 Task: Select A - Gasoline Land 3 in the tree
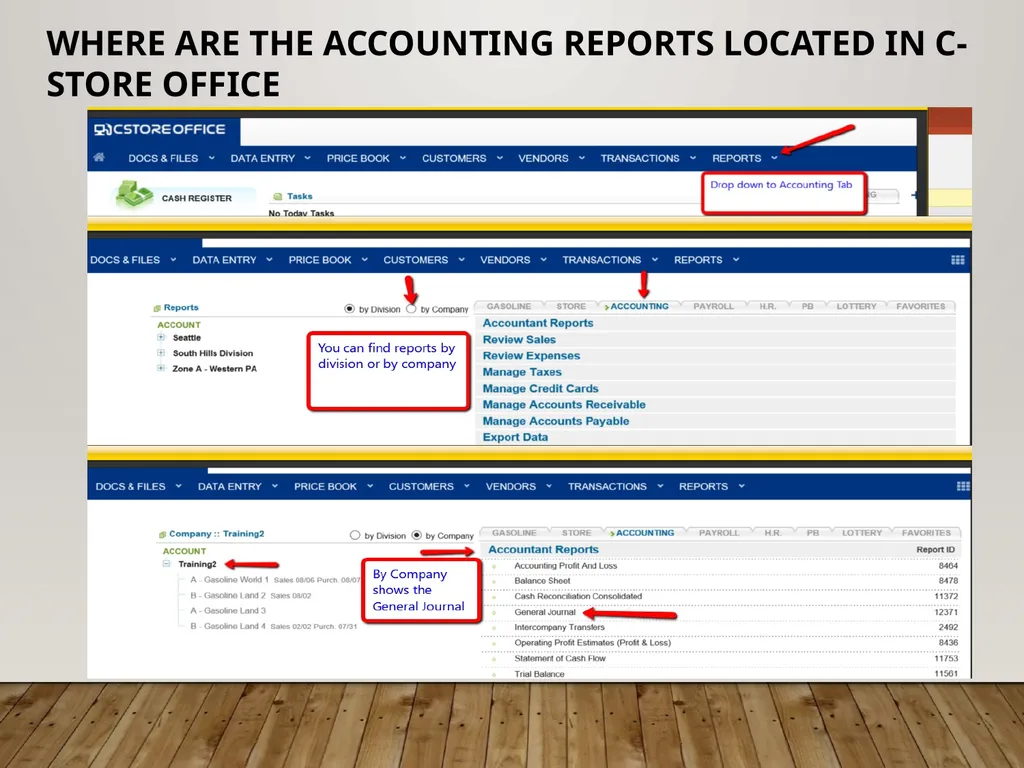[228, 611]
